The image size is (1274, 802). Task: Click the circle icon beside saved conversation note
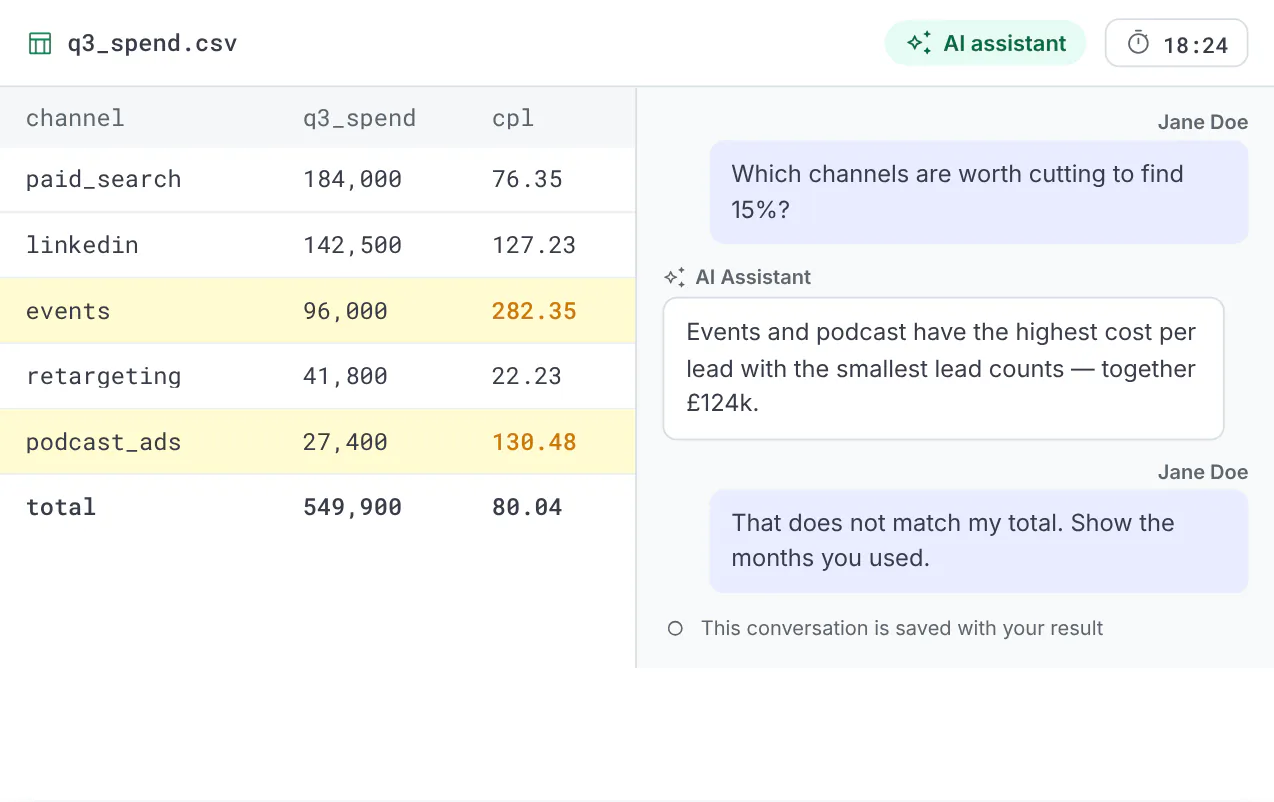coord(675,628)
